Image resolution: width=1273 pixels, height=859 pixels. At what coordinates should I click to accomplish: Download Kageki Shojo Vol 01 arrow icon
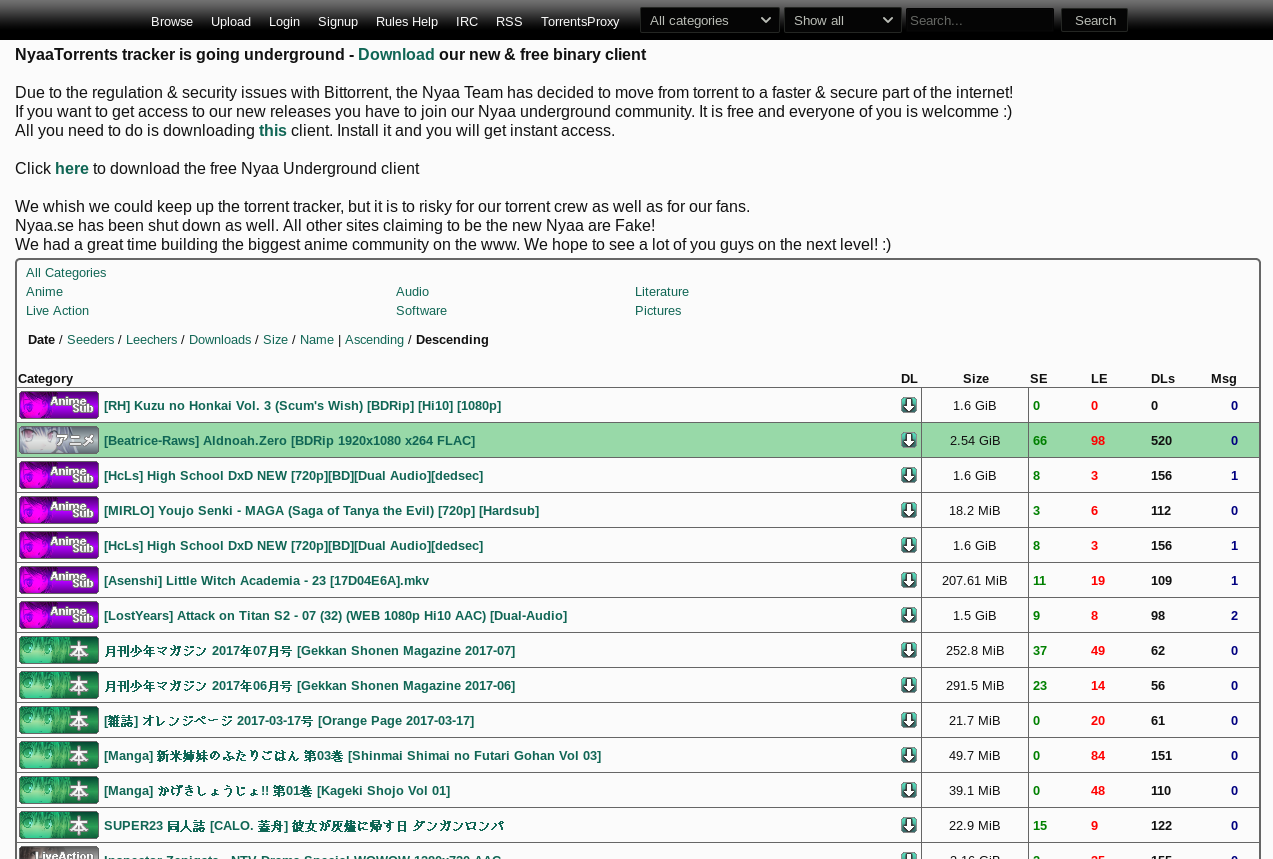(909, 790)
